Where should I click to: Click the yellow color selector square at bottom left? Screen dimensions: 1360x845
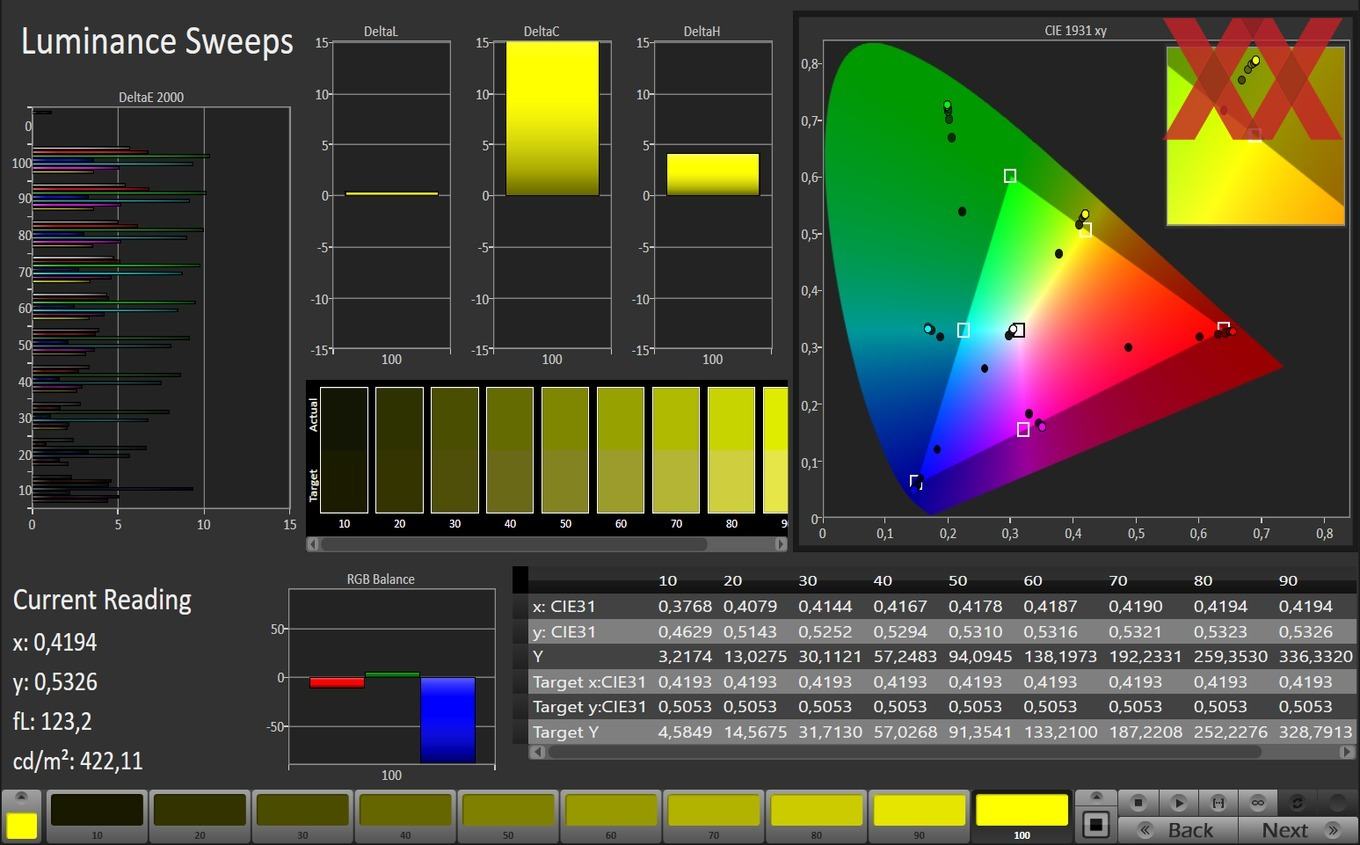coord(22,825)
